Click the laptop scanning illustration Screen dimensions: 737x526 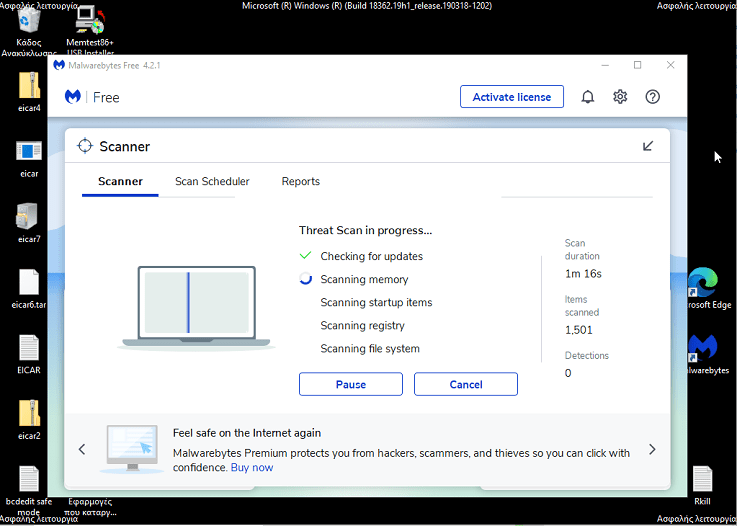(196, 308)
